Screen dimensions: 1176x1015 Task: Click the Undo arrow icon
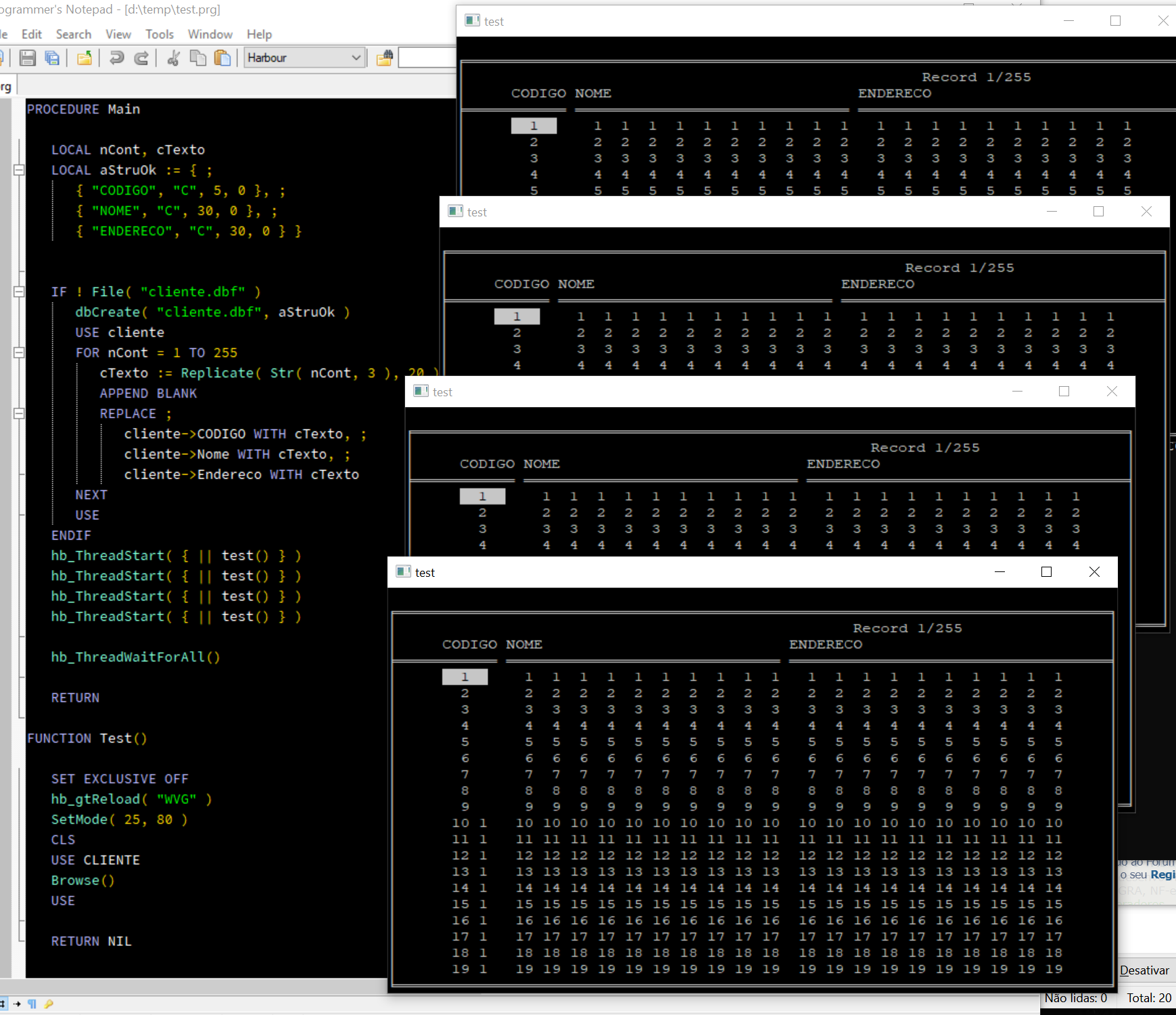point(116,58)
